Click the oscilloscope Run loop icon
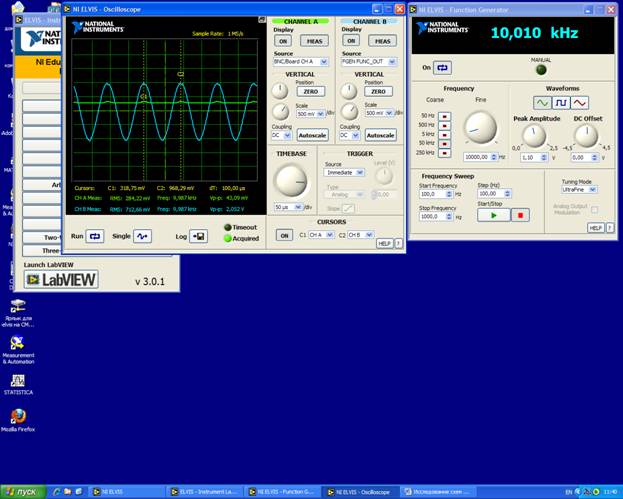The image size is (623, 499). [95, 236]
